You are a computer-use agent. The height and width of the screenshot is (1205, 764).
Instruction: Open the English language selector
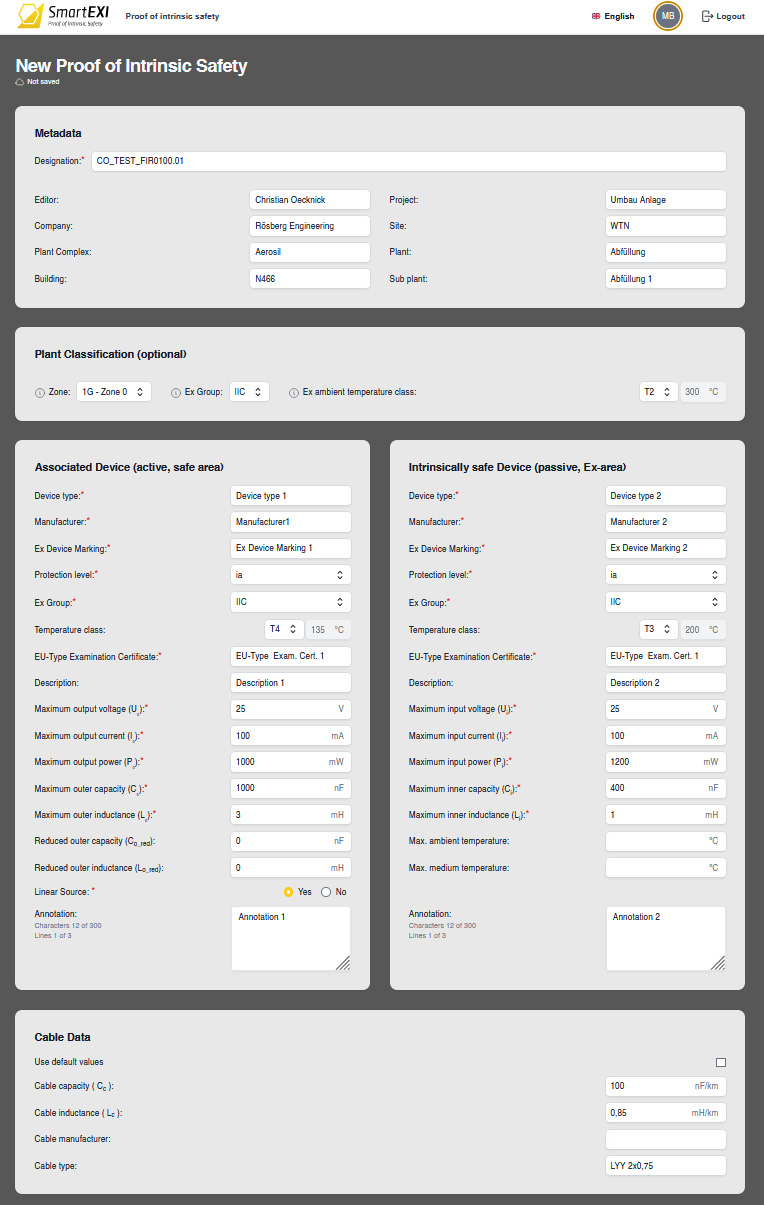(613, 16)
